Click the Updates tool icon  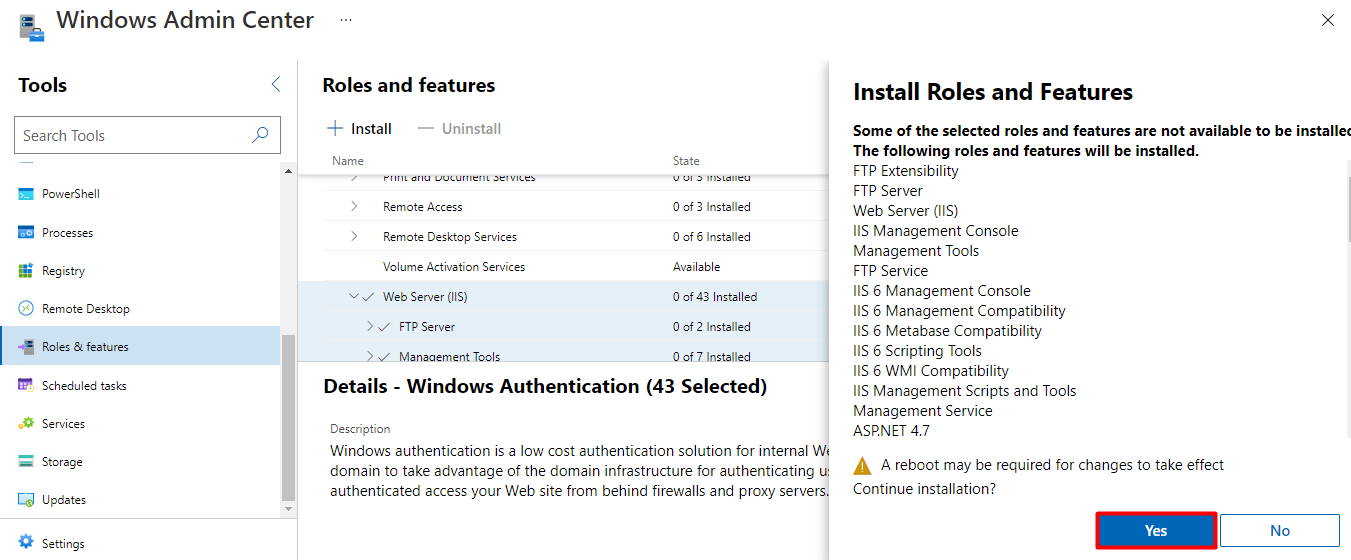click(26, 500)
